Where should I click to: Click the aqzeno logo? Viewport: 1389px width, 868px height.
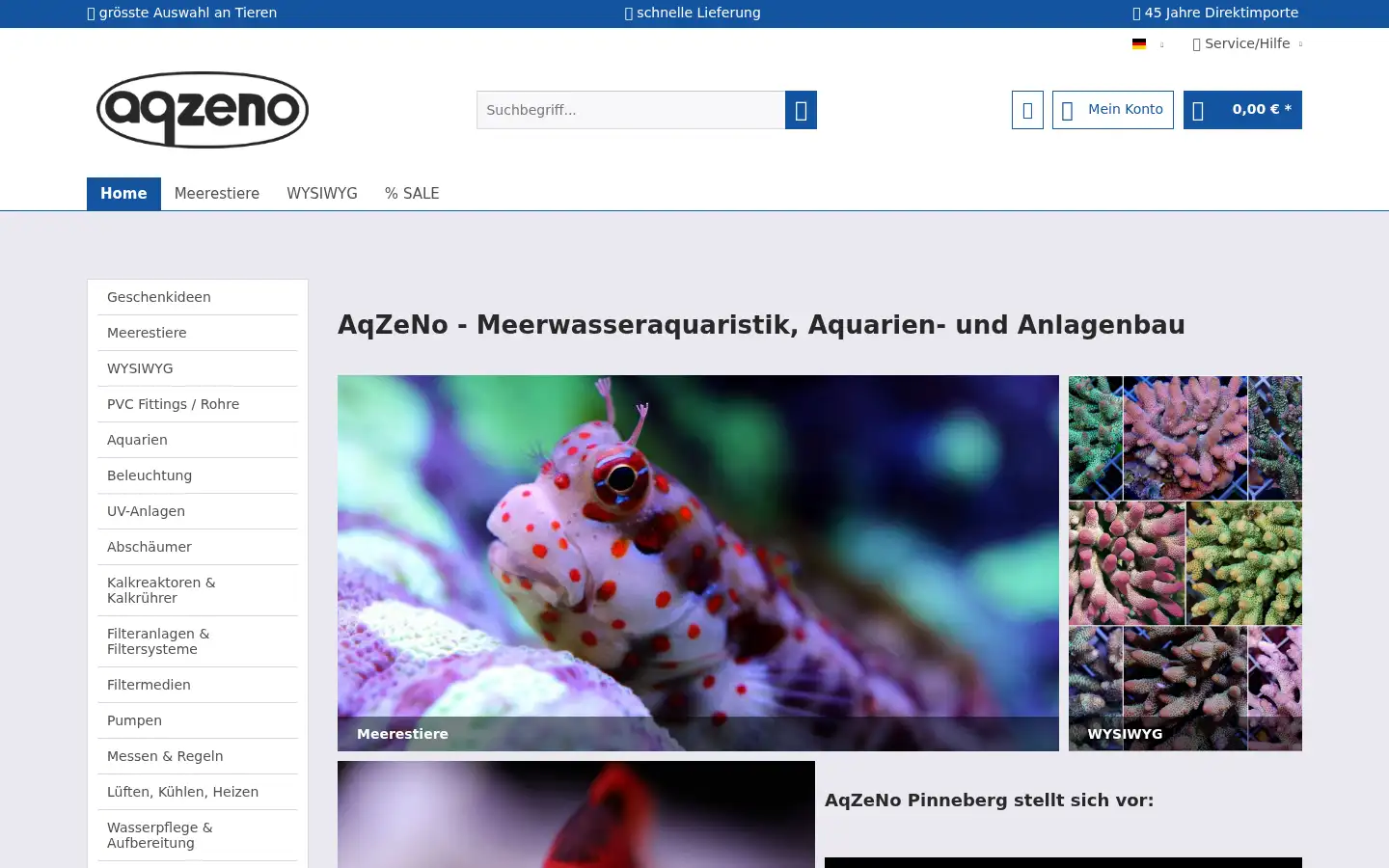tap(203, 110)
